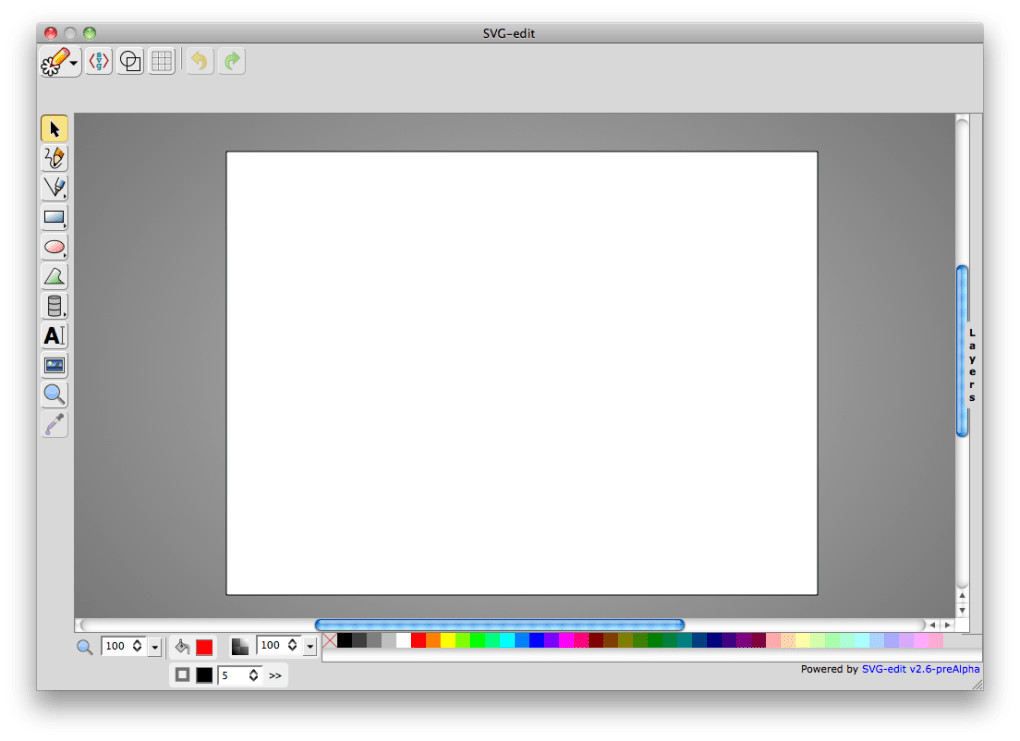Select the Pencil freehand tool
Image resolution: width=1020 pixels, height=741 pixels.
coord(55,158)
